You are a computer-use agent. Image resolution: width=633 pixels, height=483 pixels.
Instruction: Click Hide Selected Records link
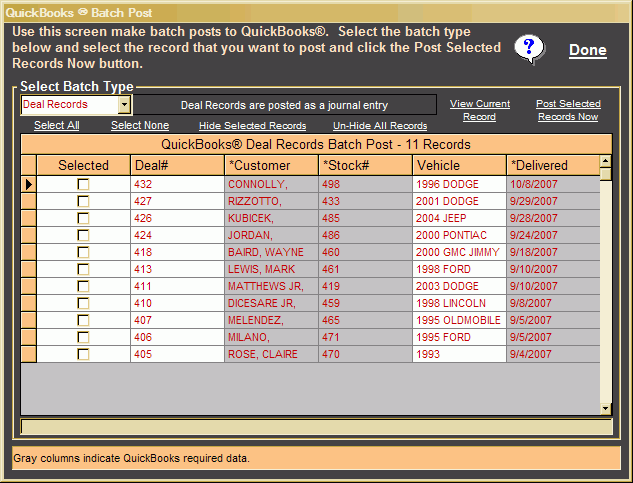[x=252, y=126]
